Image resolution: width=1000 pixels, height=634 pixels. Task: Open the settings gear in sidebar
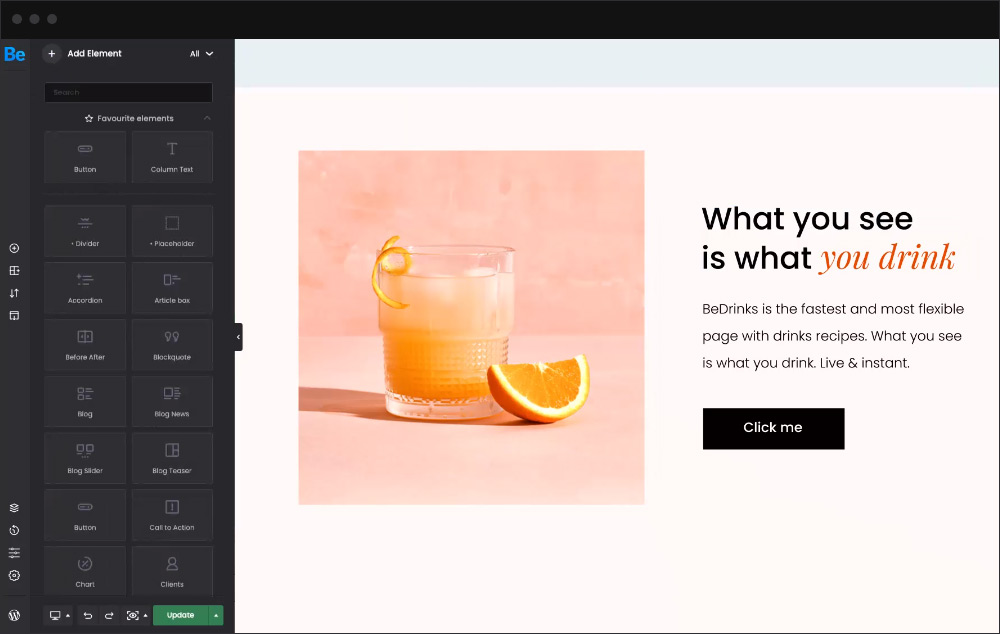point(14,575)
